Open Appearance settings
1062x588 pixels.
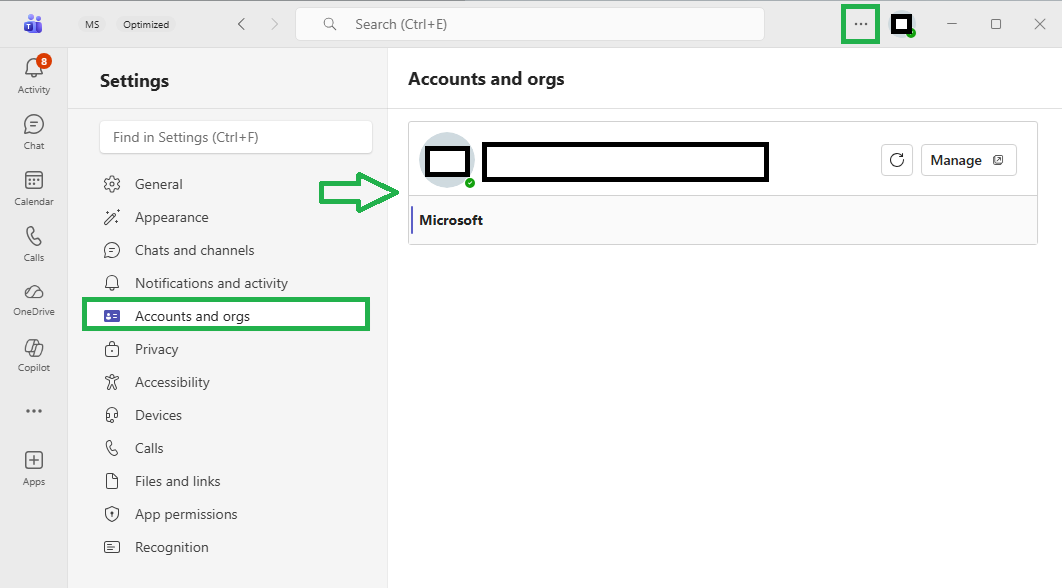171,217
